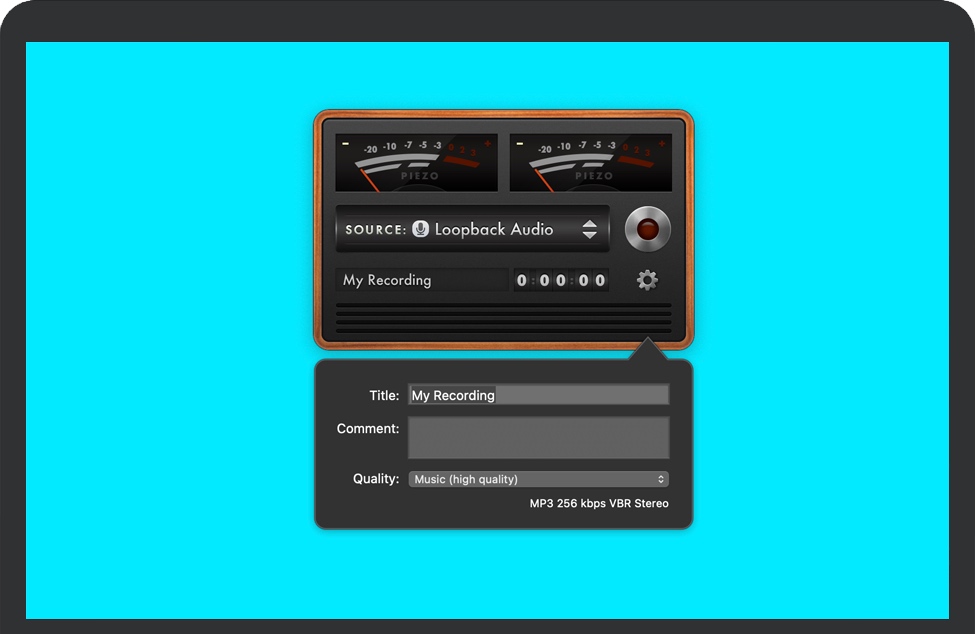Click the PIEZO logo on left meter
This screenshot has height=634, width=975.
click(420, 176)
